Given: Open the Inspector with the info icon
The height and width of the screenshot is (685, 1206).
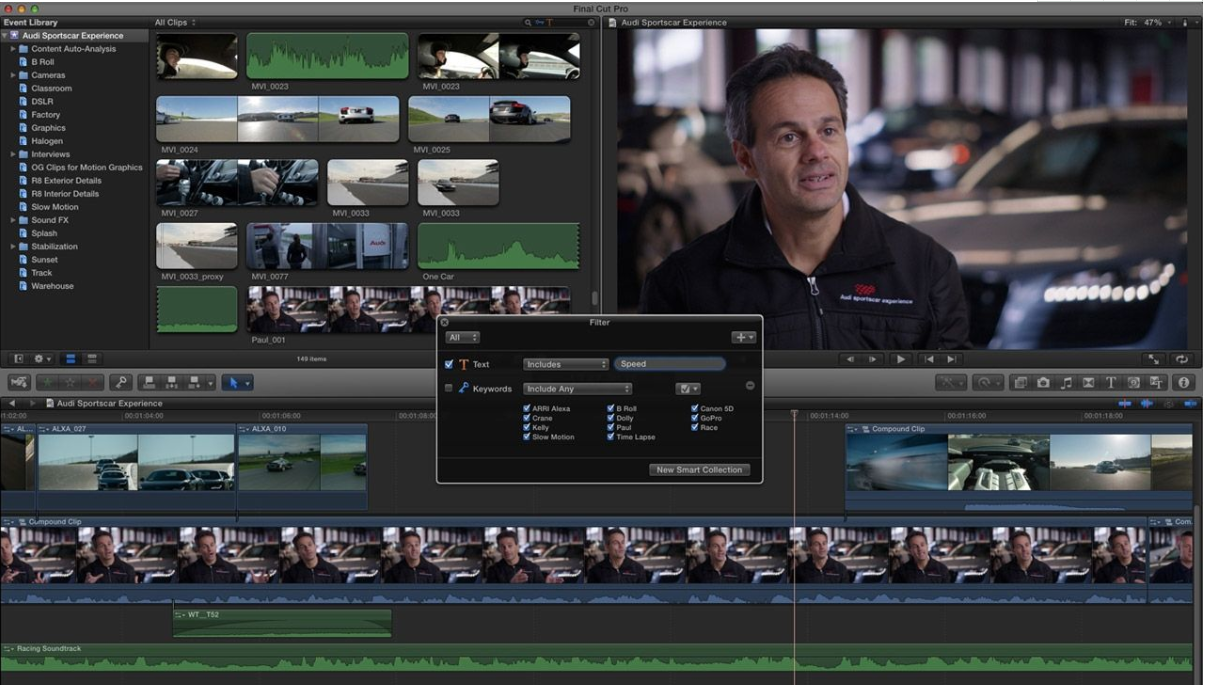Looking at the screenshot, I should click(1184, 382).
